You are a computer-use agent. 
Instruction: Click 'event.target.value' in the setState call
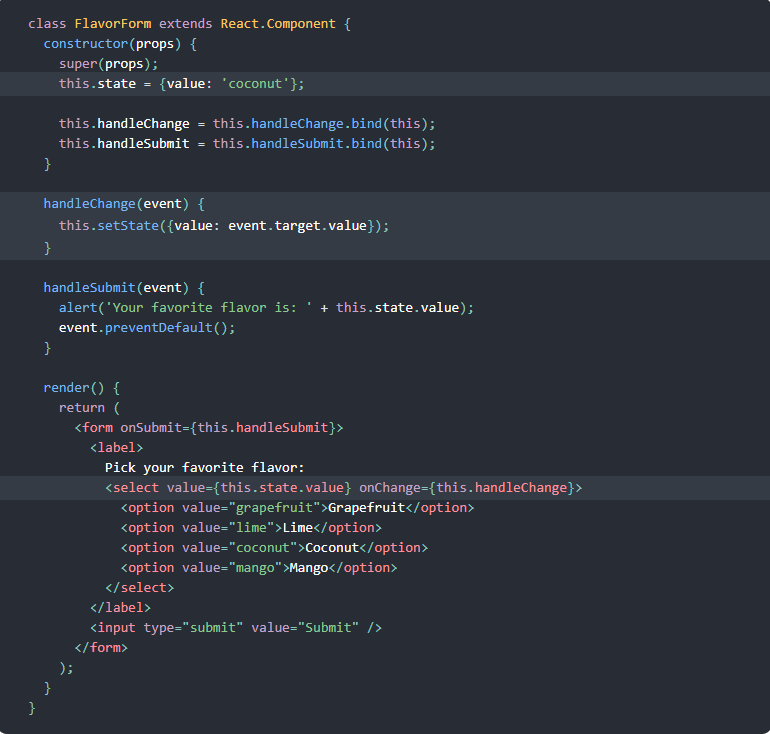tap(298, 226)
